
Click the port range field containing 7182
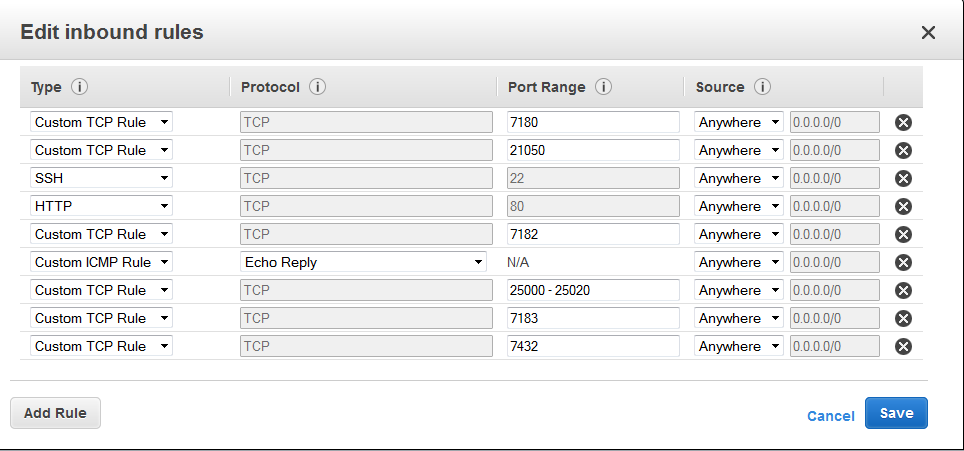[593, 234]
